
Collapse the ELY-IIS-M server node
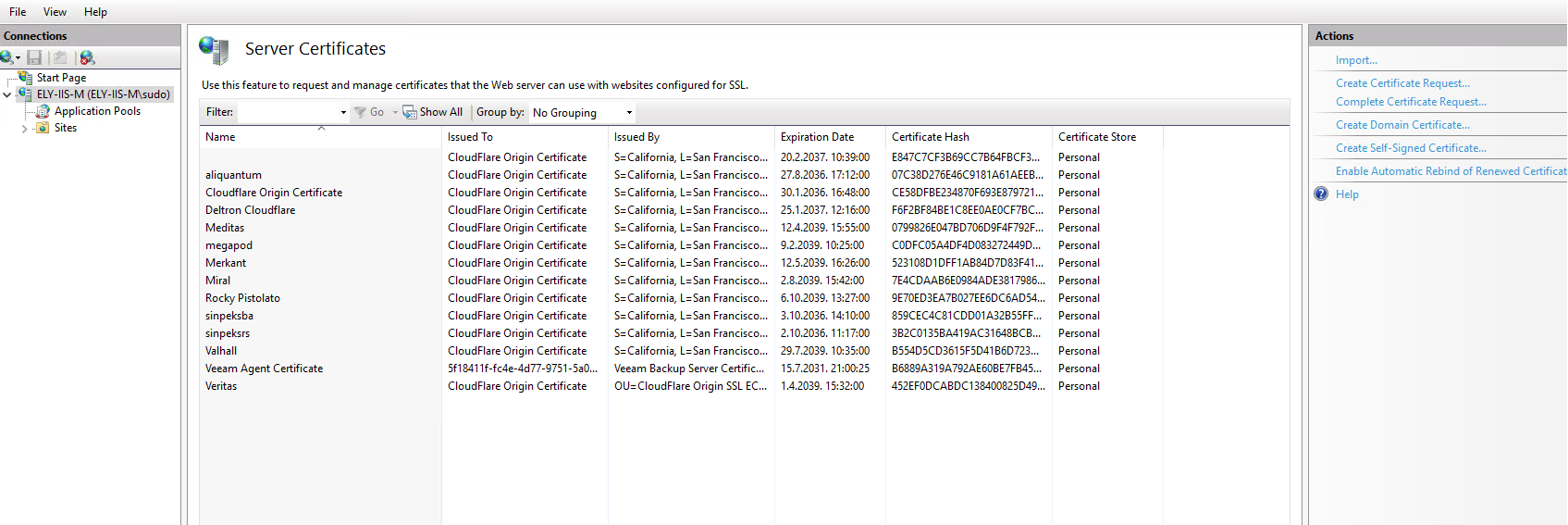click(7, 94)
